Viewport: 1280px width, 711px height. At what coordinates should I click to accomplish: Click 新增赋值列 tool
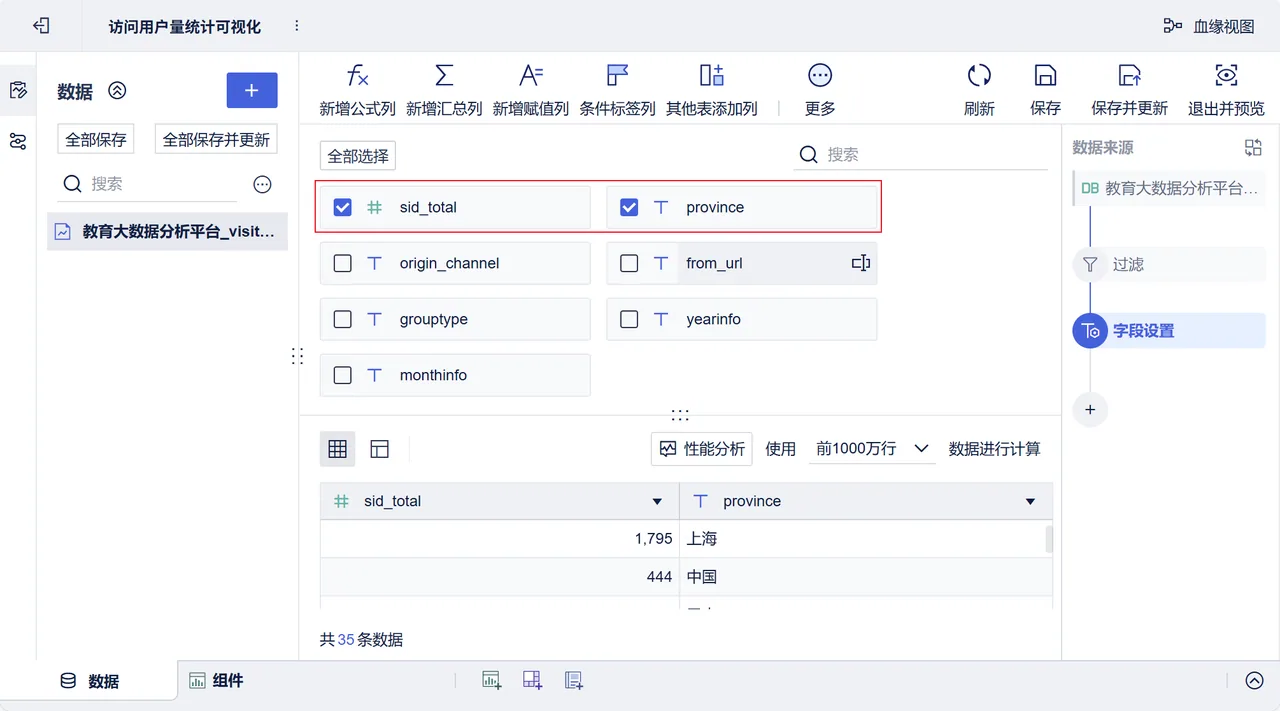coord(531,90)
